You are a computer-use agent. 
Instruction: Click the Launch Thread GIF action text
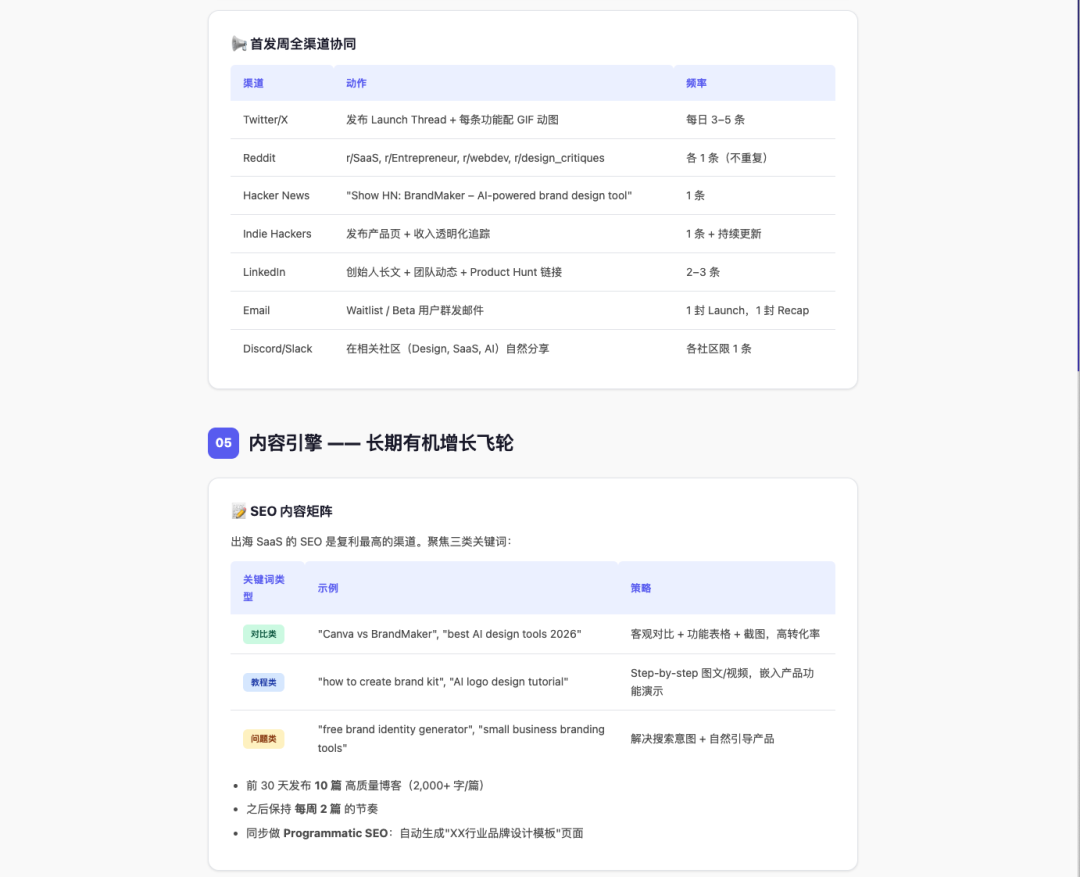[453, 120]
